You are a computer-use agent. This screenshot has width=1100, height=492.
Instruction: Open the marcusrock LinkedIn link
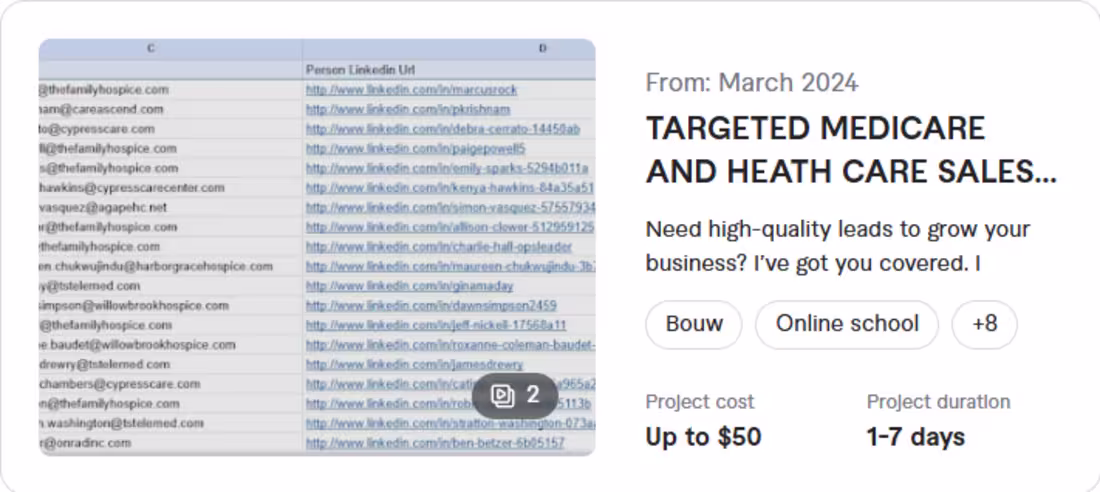coord(411,90)
